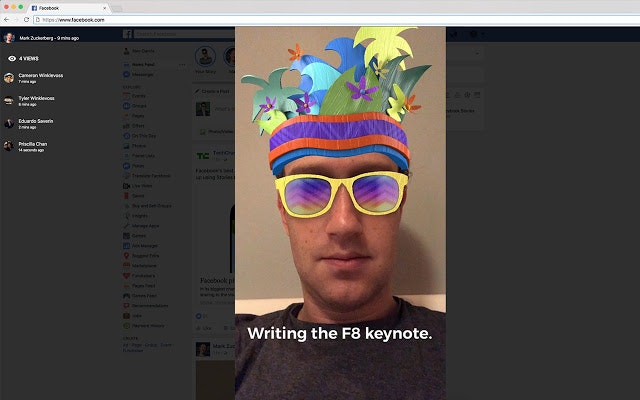This screenshot has width=640, height=400.
Task: Close the Facebook browser tab
Action: pos(104,8)
